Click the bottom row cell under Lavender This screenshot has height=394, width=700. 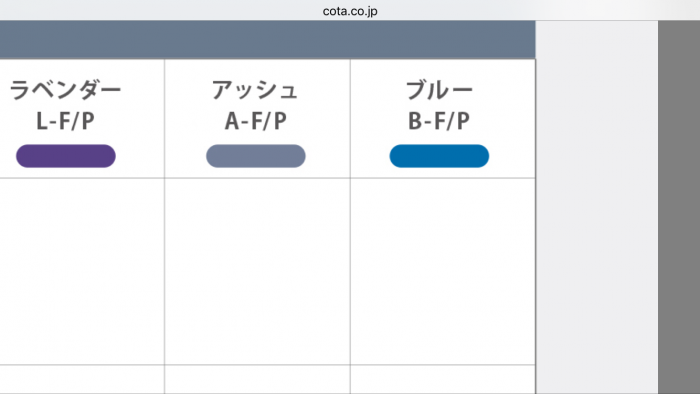[82, 380]
